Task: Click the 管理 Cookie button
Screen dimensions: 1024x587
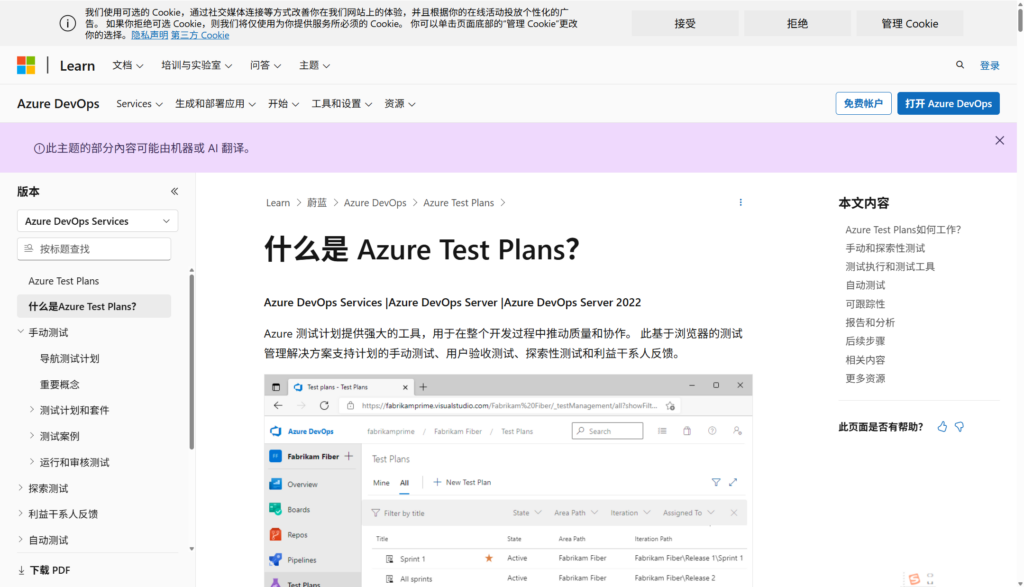Action: (x=909, y=24)
